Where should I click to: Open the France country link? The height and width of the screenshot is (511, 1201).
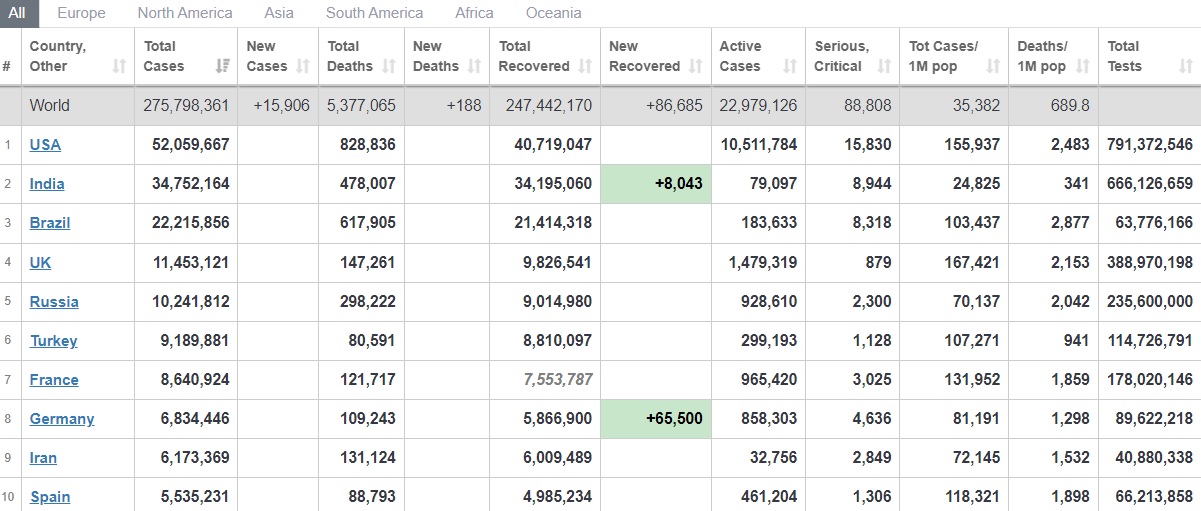pyautogui.click(x=54, y=380)
